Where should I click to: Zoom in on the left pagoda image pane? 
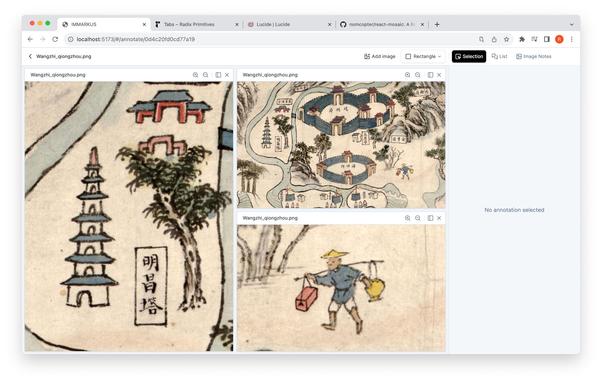pyautogui.click(x=195, y=75)
